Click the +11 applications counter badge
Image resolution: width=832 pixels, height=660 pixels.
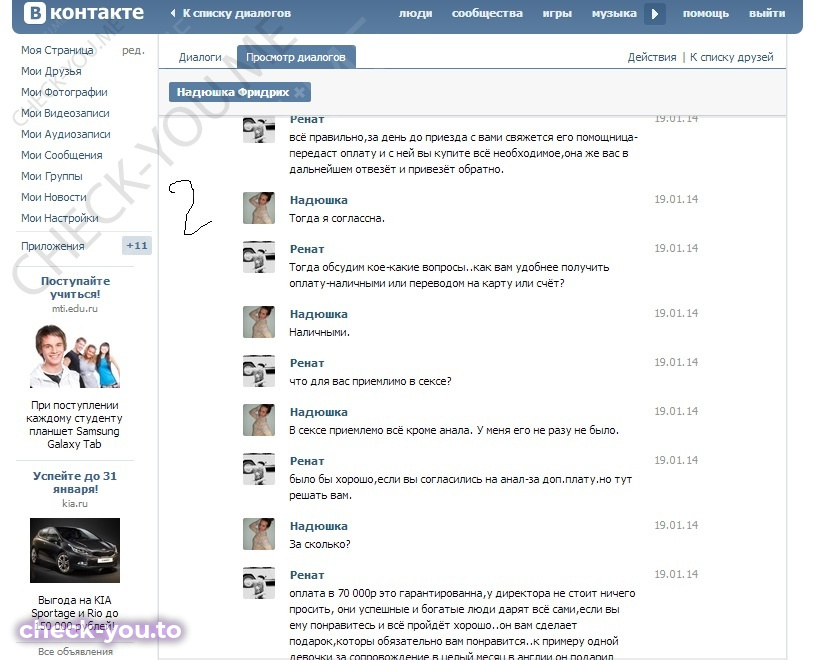[137, 246]
